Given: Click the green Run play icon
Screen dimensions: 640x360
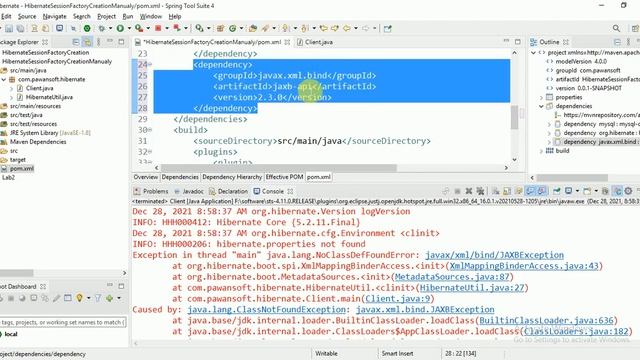Looking at the screenshot, I should (120, 28).
